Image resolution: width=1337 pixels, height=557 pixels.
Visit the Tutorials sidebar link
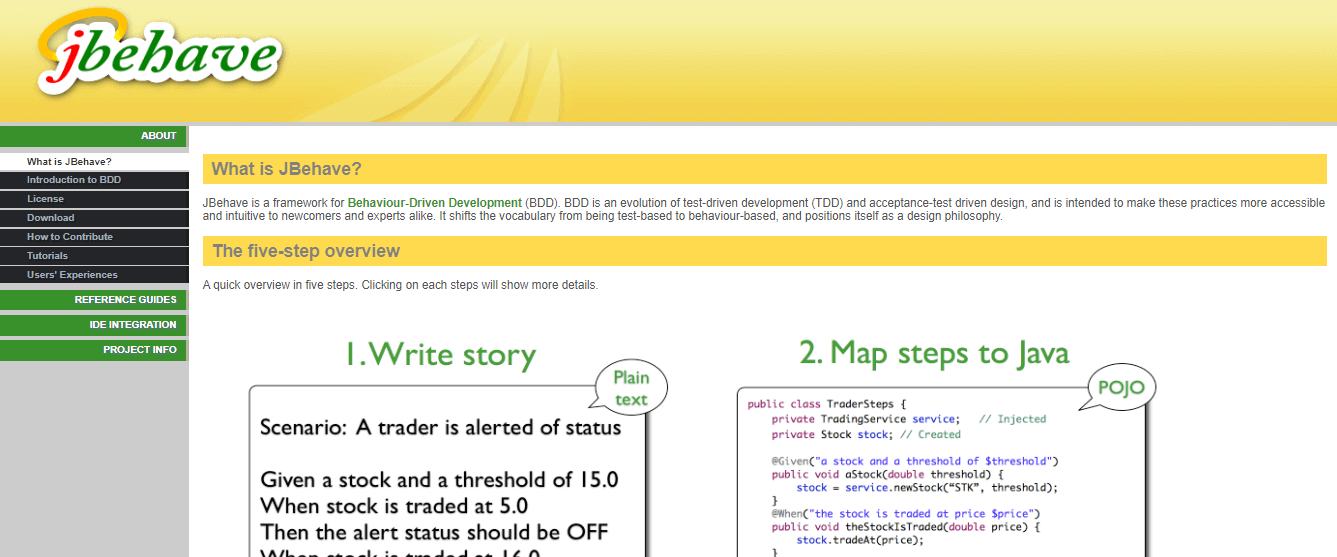point(47,256)
